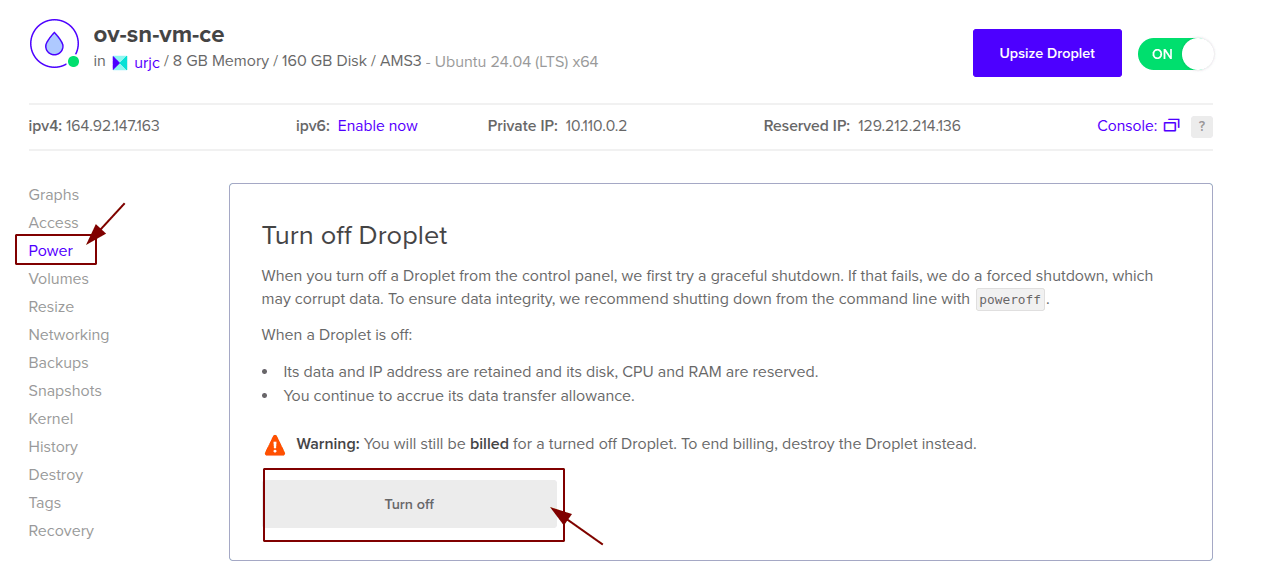Click the DigitalOcean droplet logo avatar
The image size is (1270, 578).
click(54, 44)
